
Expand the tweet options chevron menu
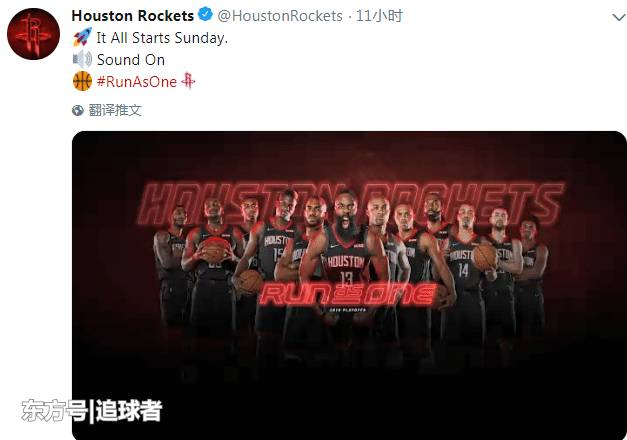pyautogui.click(x=619, y=17)
